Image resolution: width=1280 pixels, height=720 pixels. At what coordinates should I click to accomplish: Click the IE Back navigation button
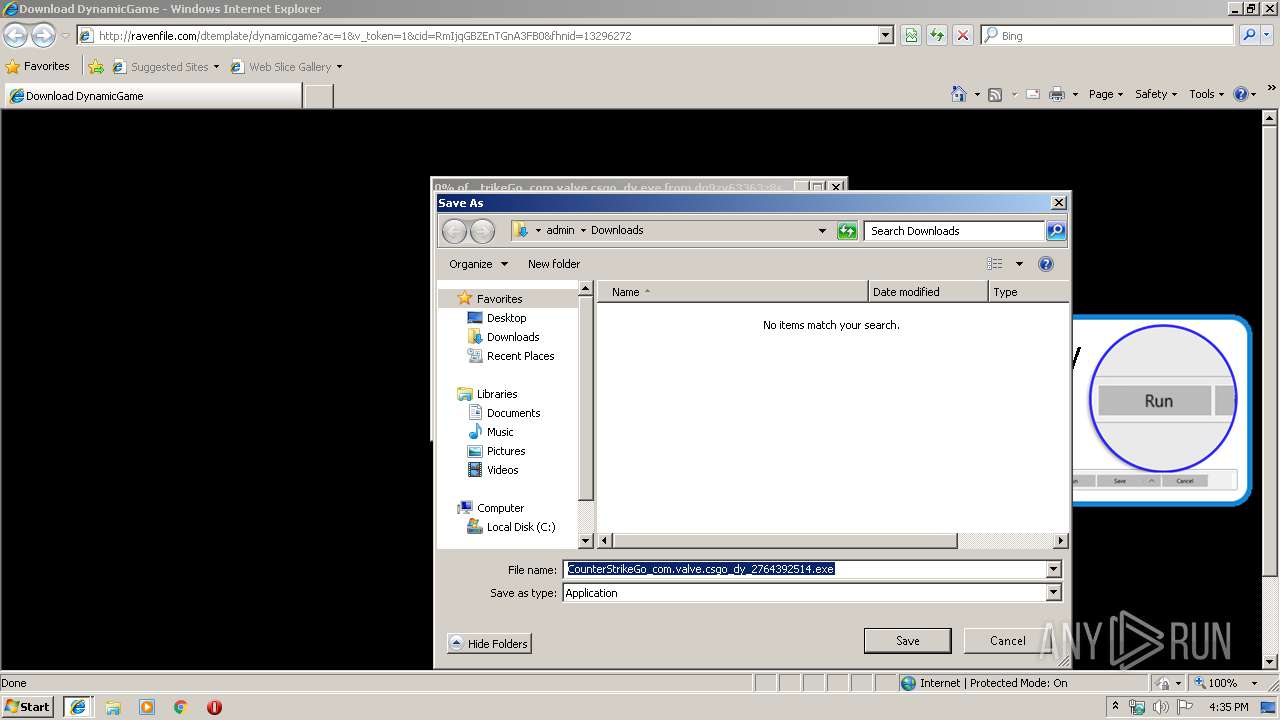click(15, 36)
